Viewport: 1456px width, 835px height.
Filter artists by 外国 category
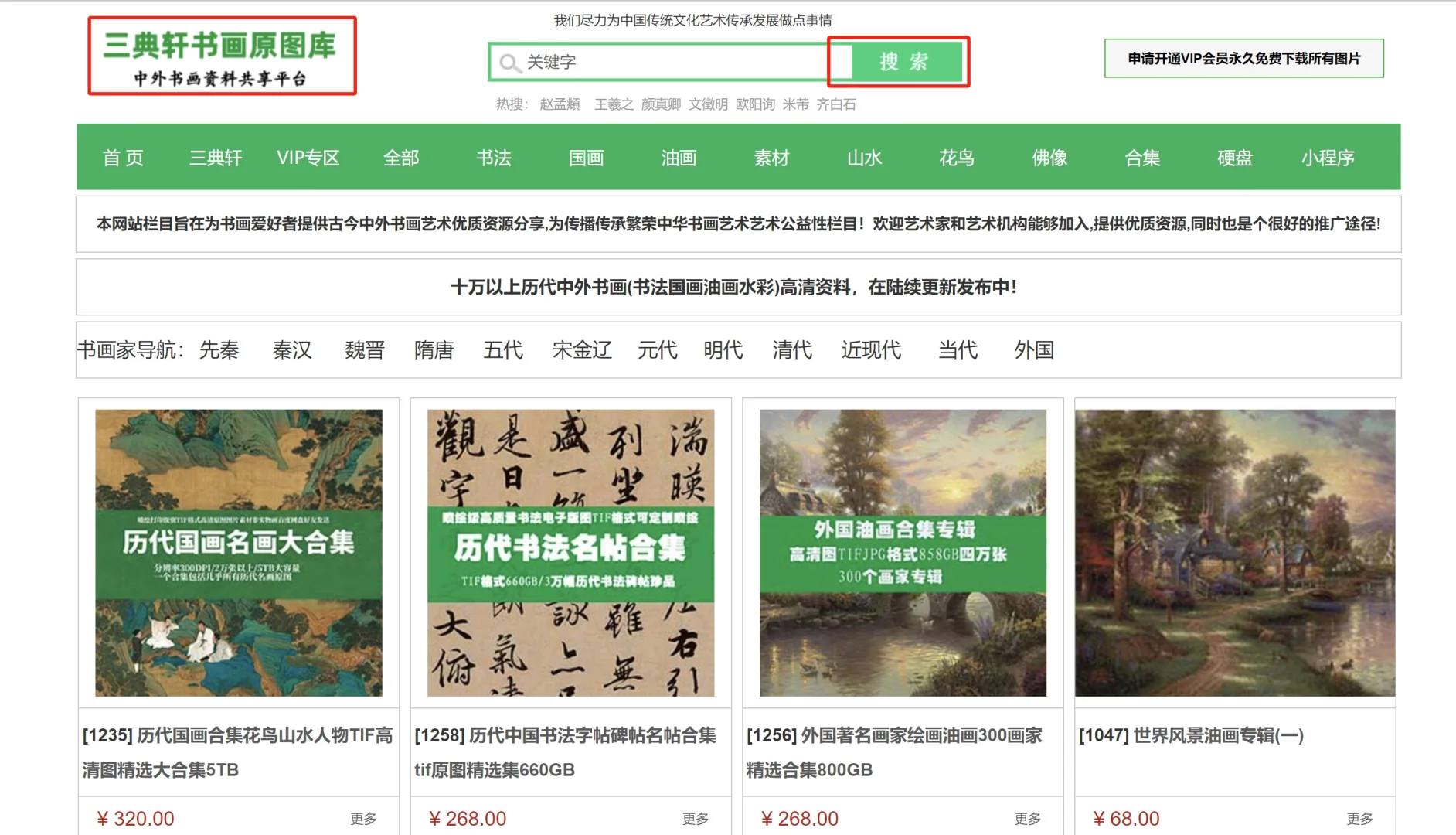(1034, 350)
